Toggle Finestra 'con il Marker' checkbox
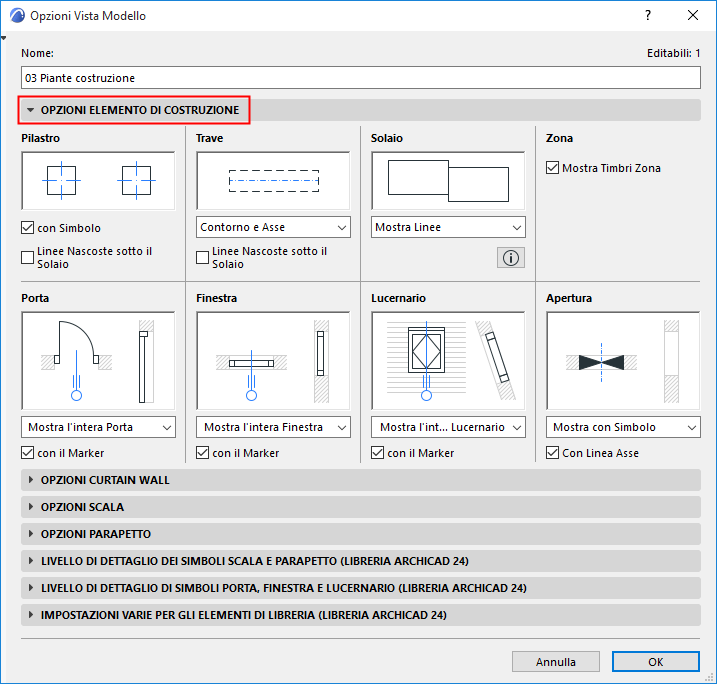The image size is (717, 684). 203,453
